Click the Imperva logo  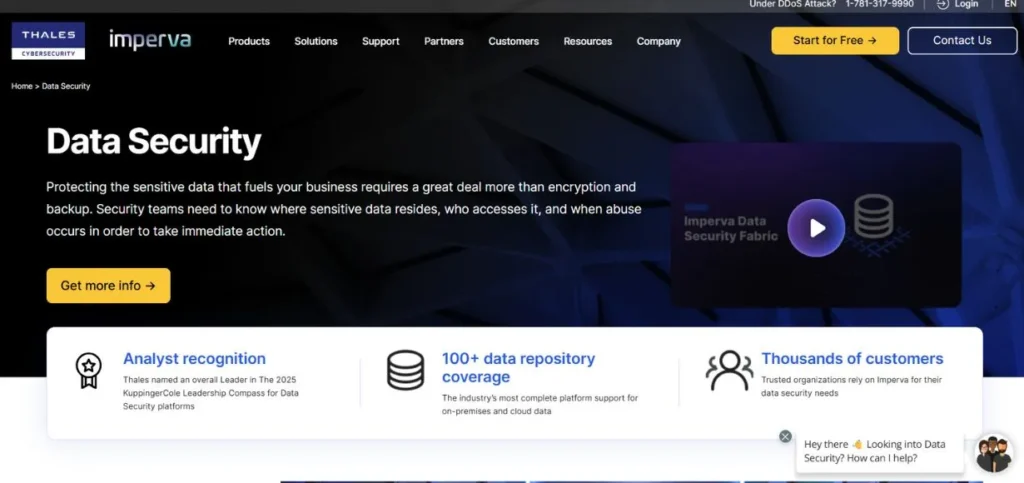point(150,40)
